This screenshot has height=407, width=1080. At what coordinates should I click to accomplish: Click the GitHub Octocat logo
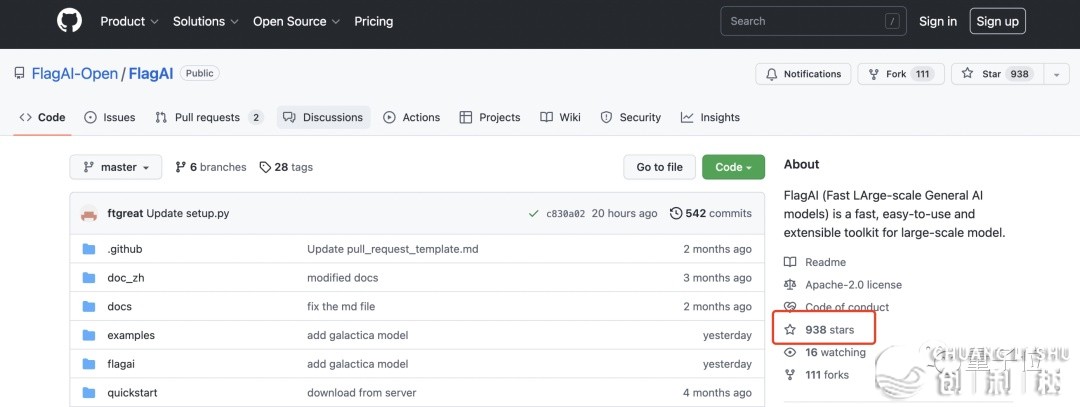pyautogui.click(x=68, y=21)
